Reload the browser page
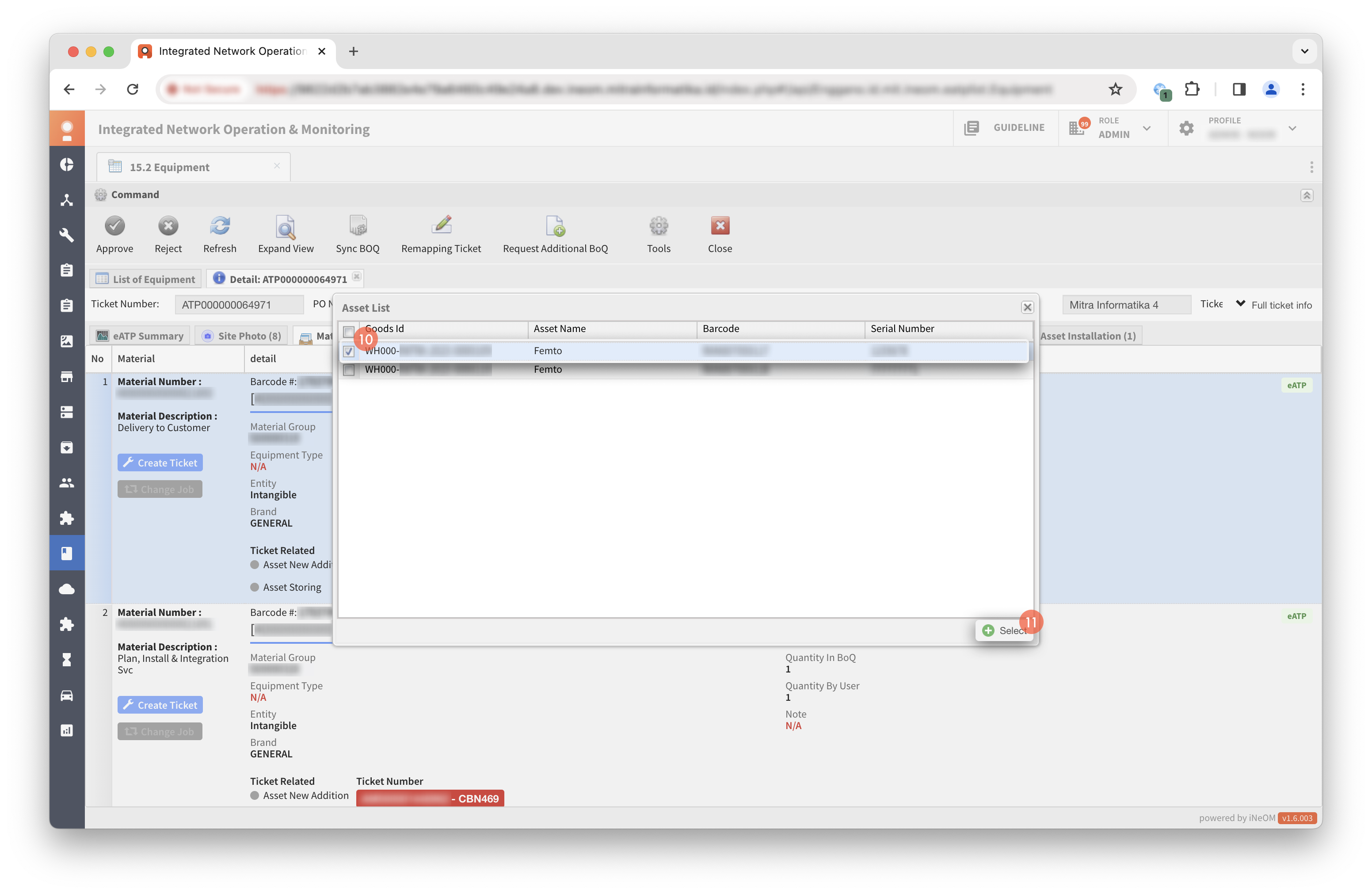Viewport: 1372px width, 894px height. (x=133, y=89)
